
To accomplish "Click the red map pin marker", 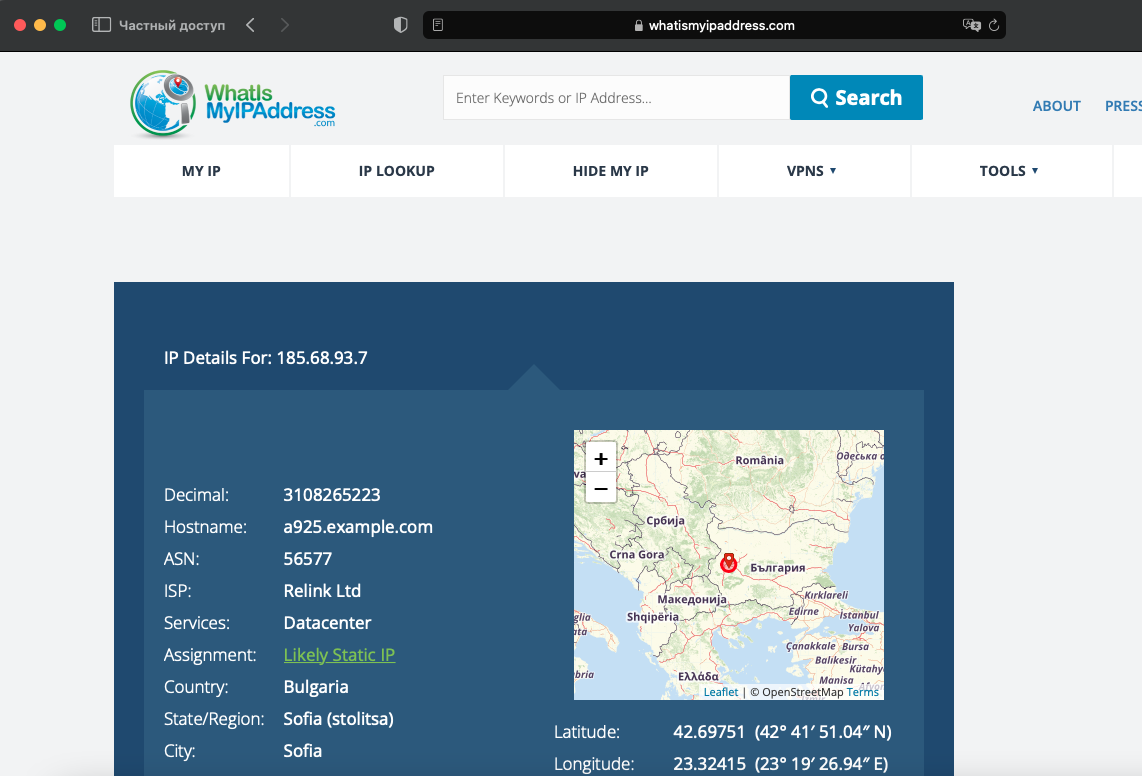I will (729, 564).
